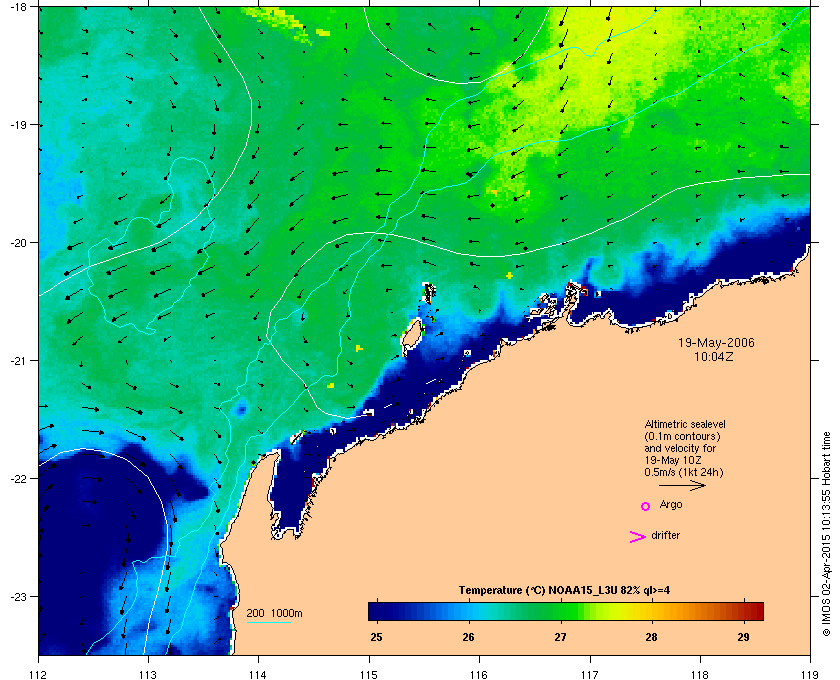Click the '19-May 10Z' caption line
This screenshot has width=840, height=680.
673,460
